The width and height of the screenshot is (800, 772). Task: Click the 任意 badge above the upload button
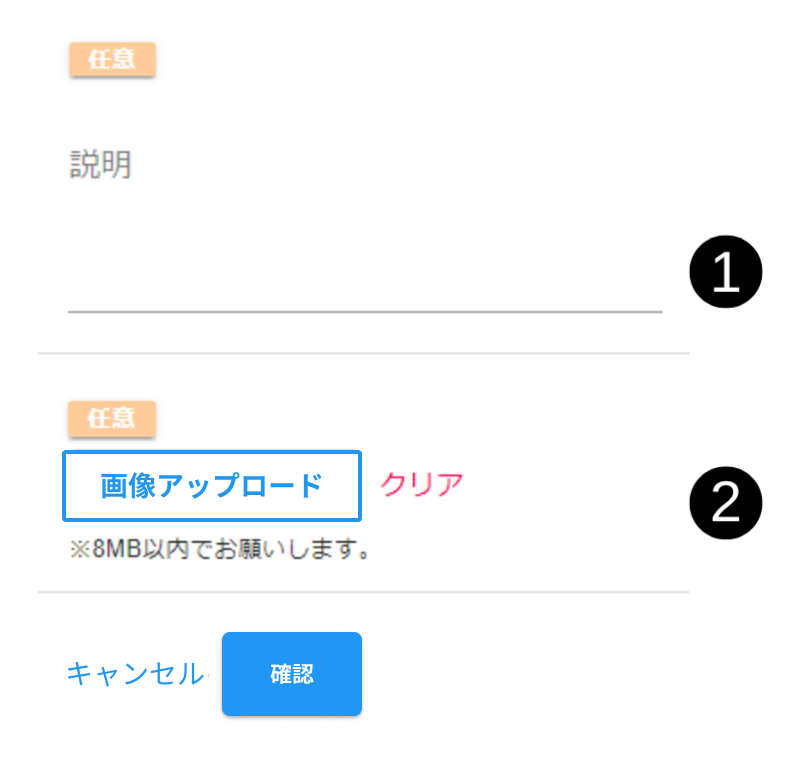tap(112, 419)
